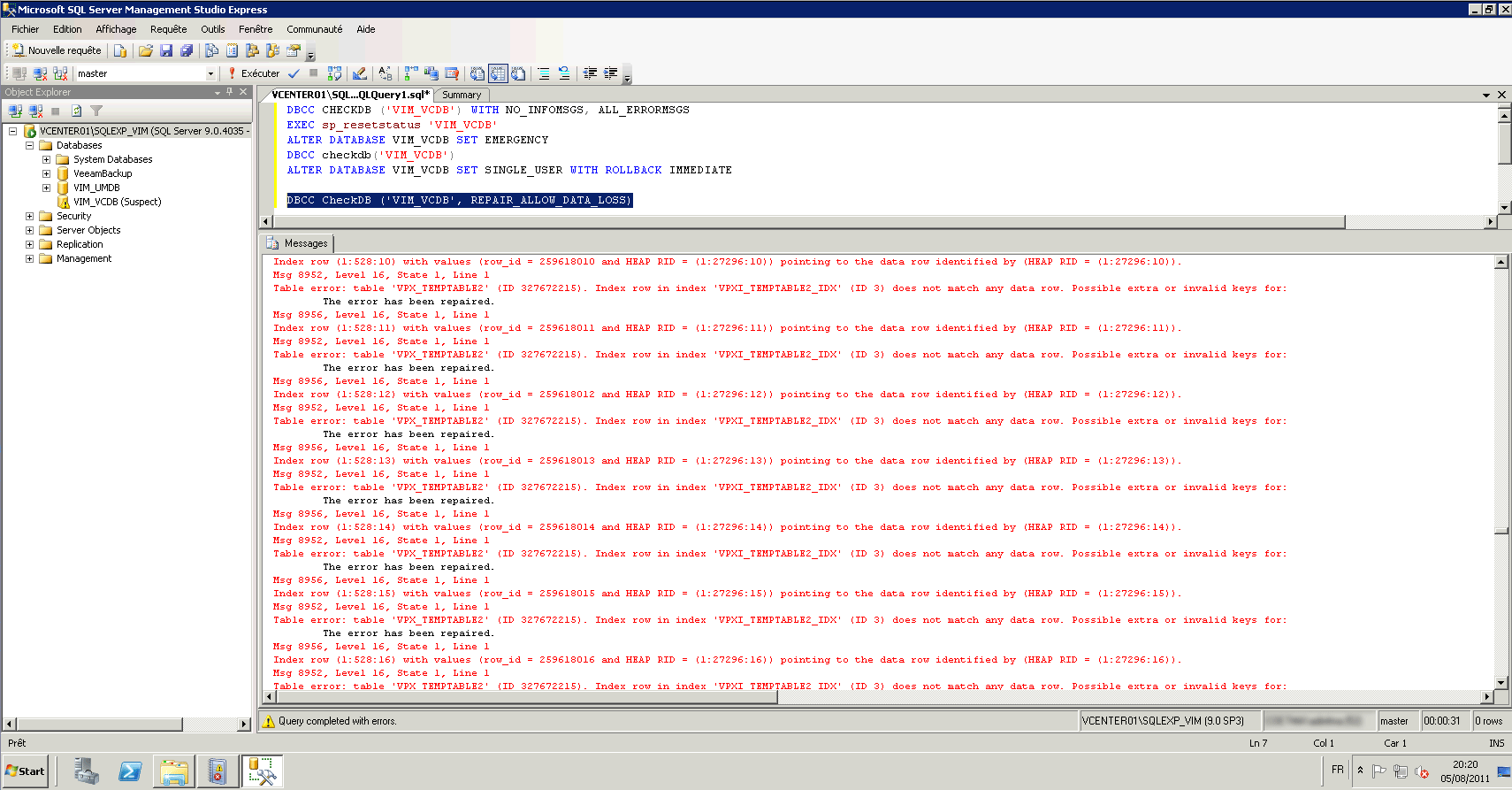
Task: Select the VIM_VCDB (Suspect) database
Action: (117, 202)
